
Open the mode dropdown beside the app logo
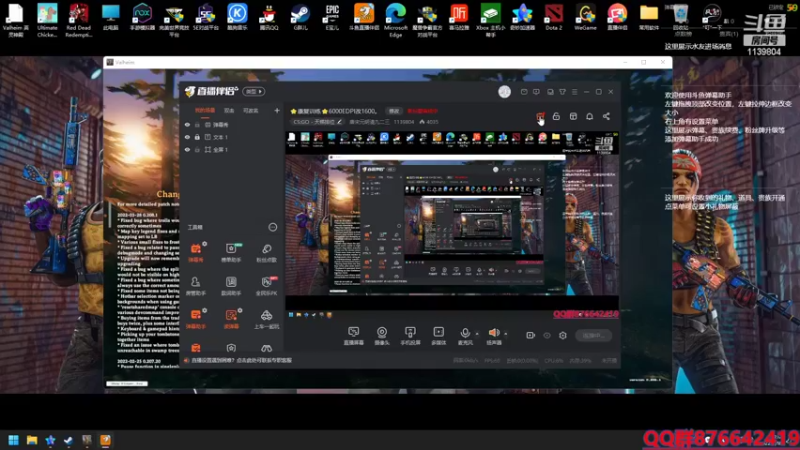click(x=254, y=91)
